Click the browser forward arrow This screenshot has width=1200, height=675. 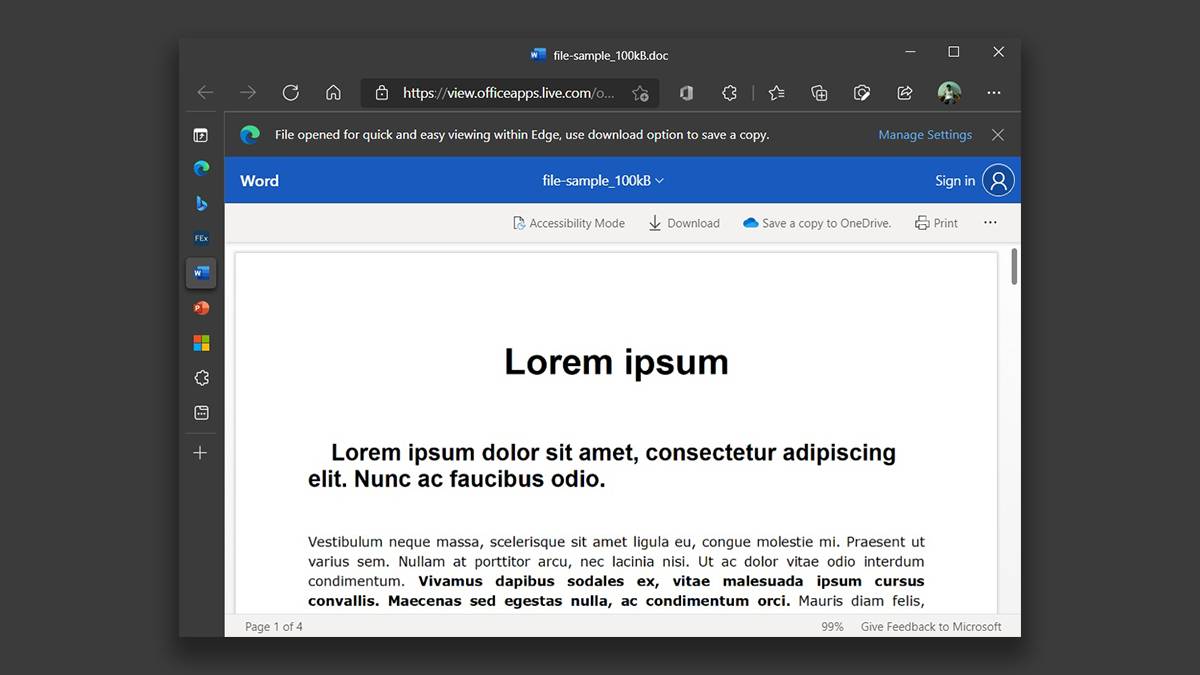[248, 93]
